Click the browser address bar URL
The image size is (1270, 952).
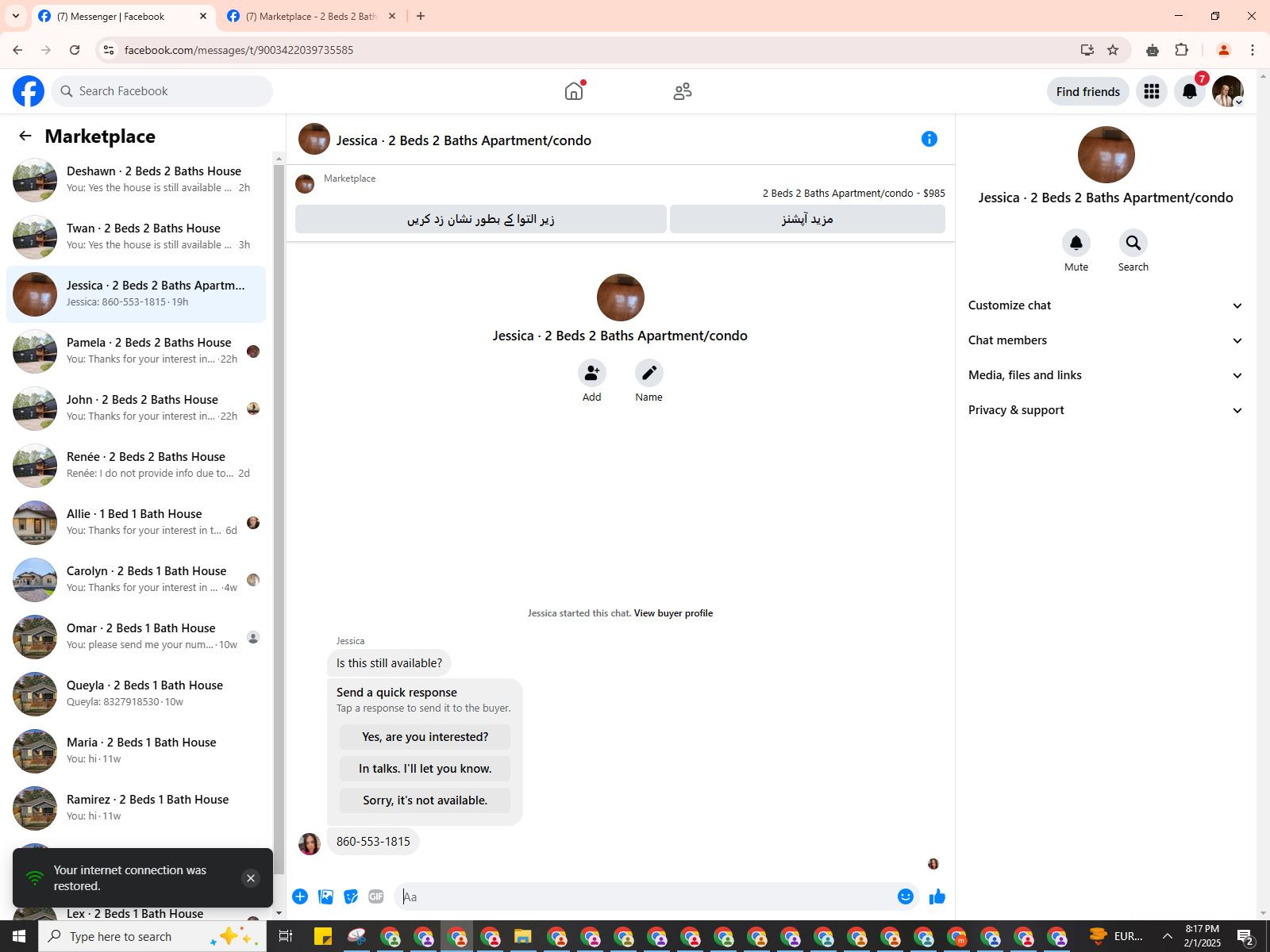(x=238, y=50)
